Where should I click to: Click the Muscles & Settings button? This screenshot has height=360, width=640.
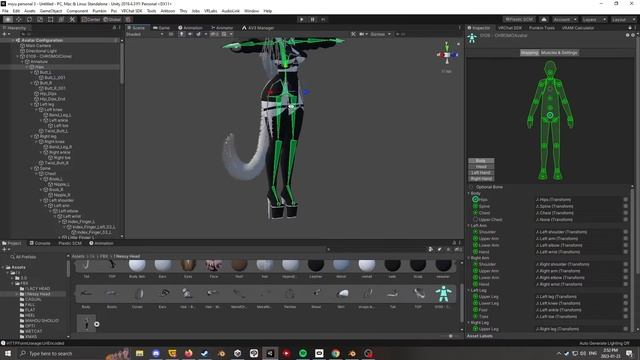pyautogui.click(x=559, y=53)
